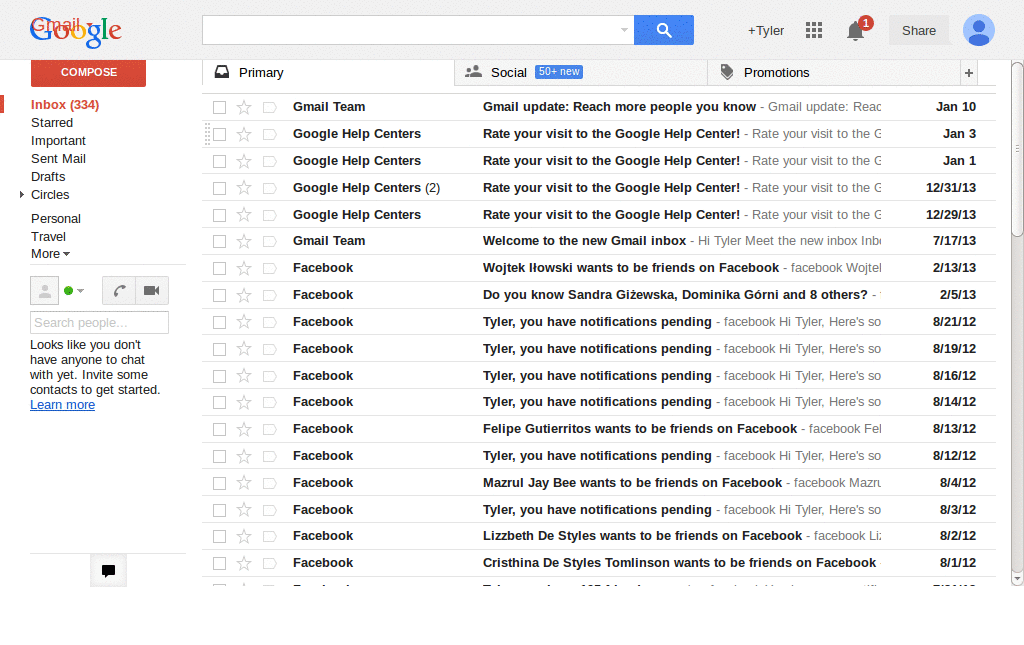The height and width of the screenshot is (645, 1024).
Task: Open the 8/16/12 notifications pending email
Action: point(598,376)
